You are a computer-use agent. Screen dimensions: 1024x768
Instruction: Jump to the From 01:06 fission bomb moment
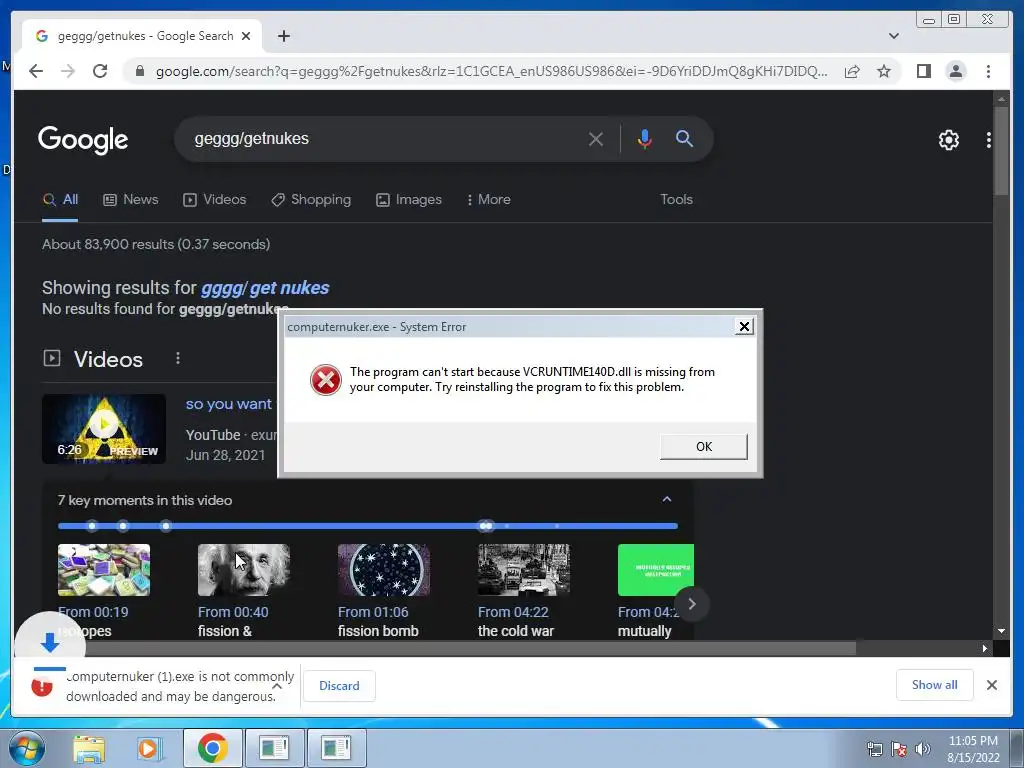[x=384, y=569]
